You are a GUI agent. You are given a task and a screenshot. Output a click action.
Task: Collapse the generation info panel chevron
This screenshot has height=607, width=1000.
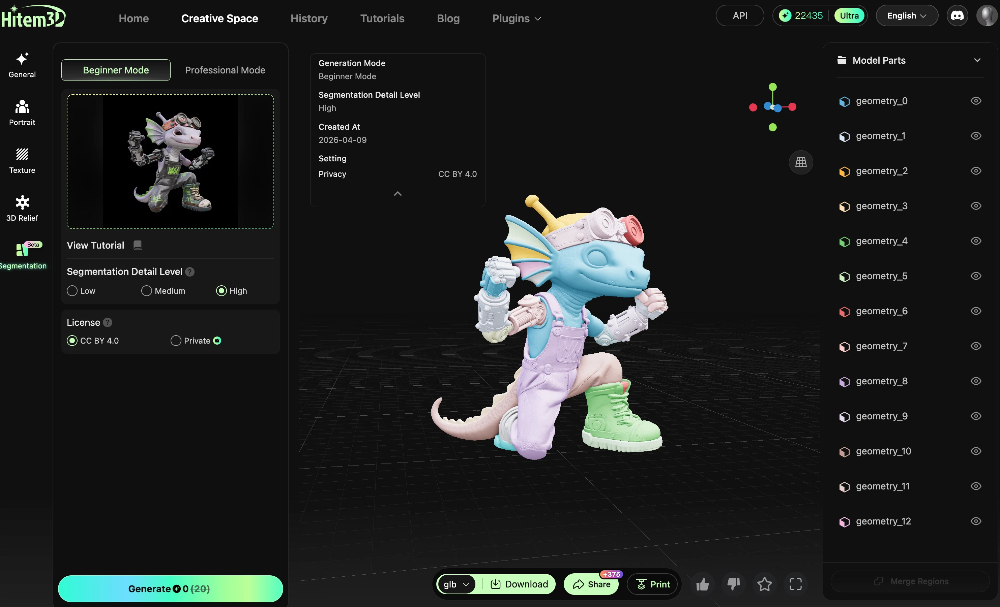click(x=397, y=194)
